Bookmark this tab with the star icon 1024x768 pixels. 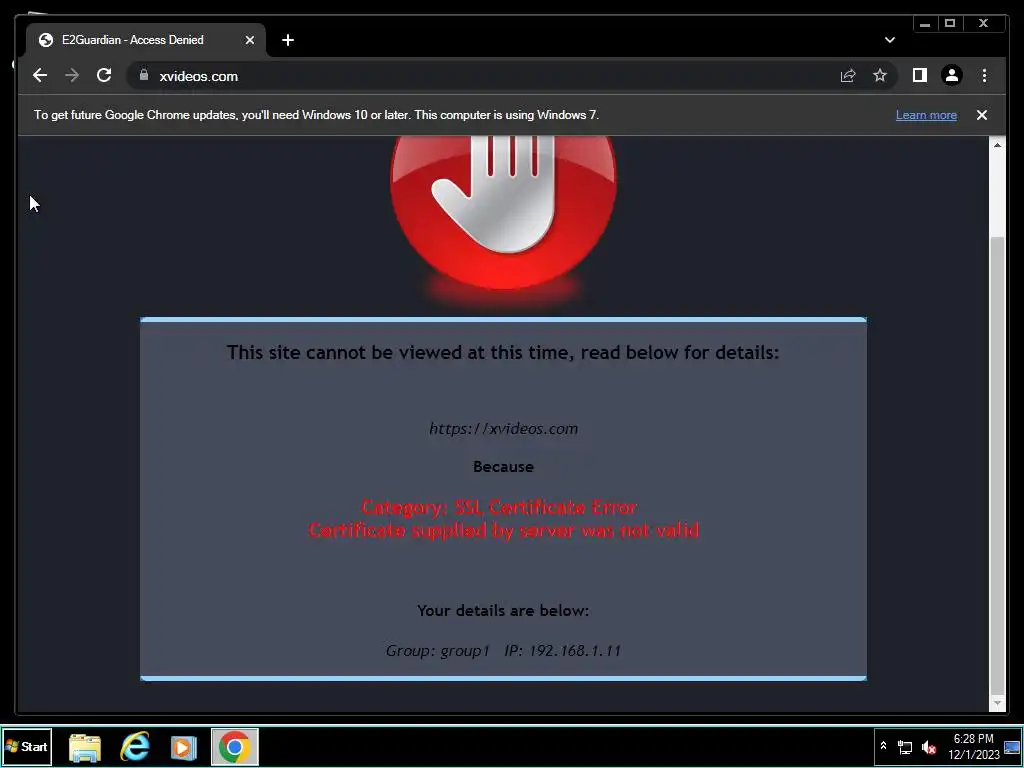[880, 76]
